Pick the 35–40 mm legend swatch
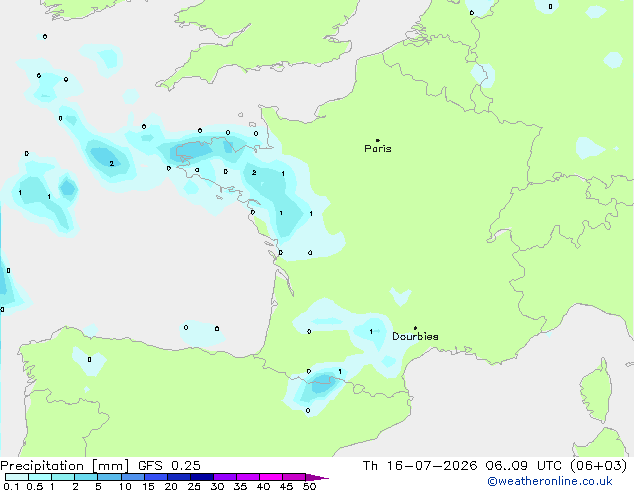 (248, 477)
